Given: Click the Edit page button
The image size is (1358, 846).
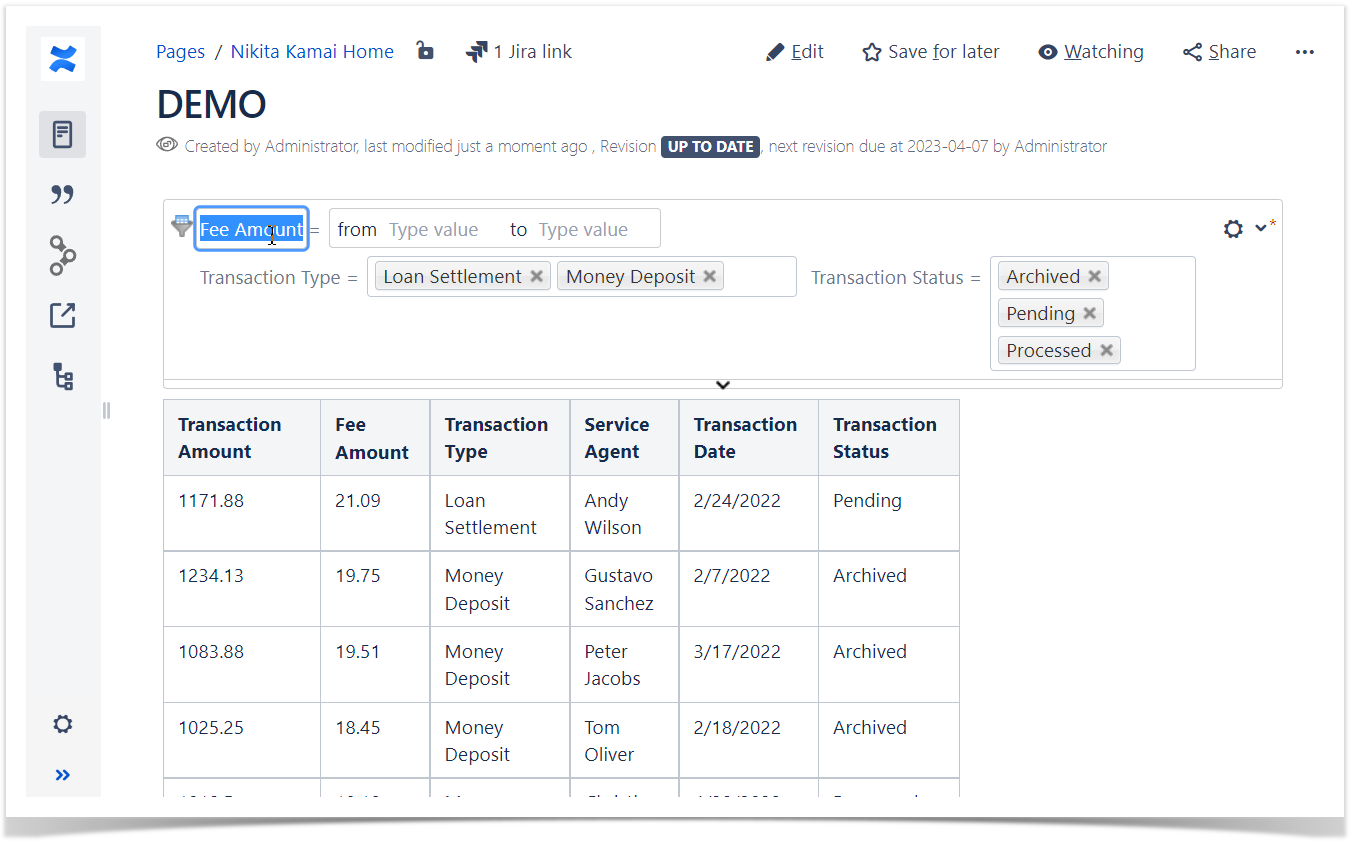Looking at the screenshot, I should [x=795, y=52].
